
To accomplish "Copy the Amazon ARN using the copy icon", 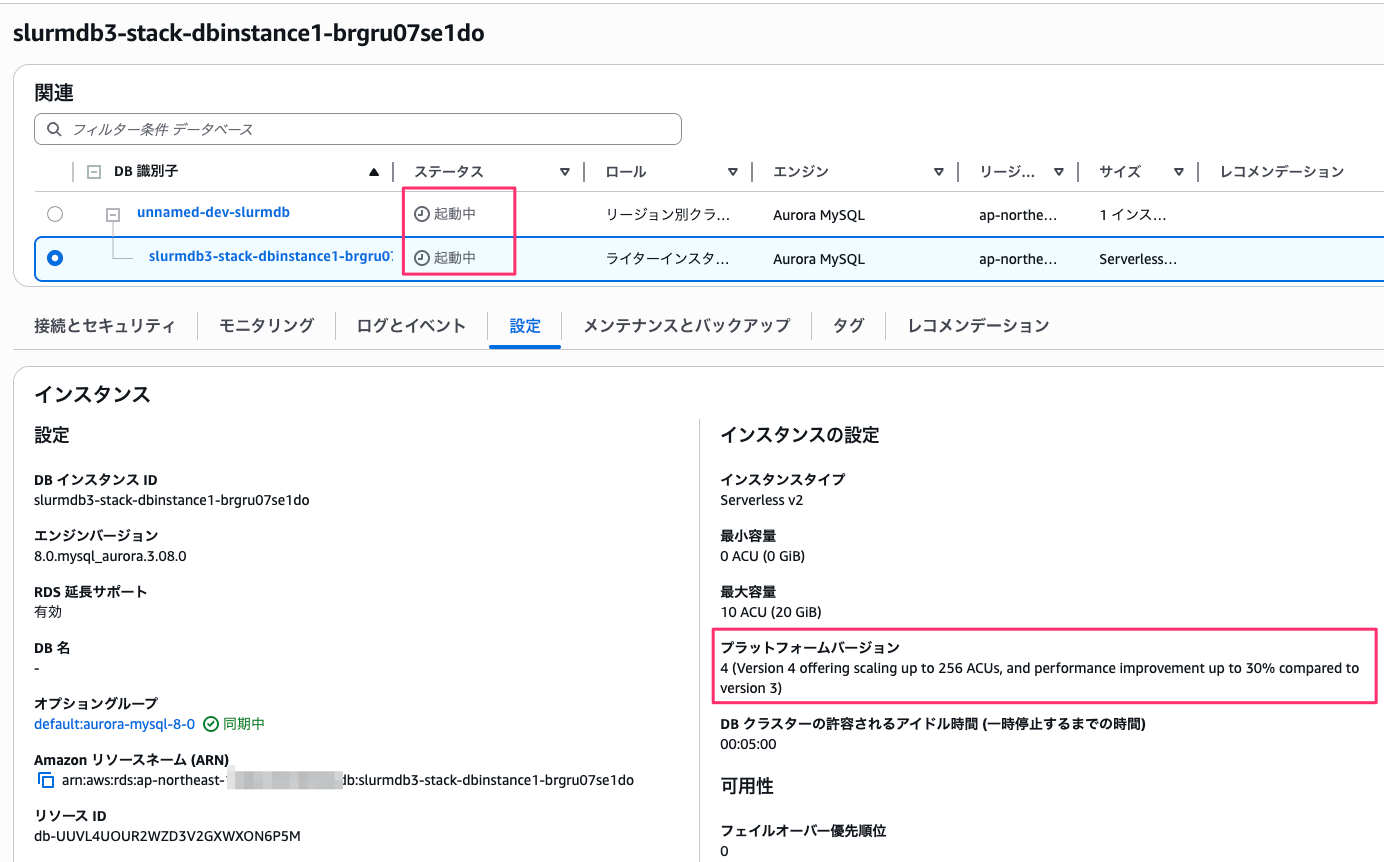I will tap(44, 780).
